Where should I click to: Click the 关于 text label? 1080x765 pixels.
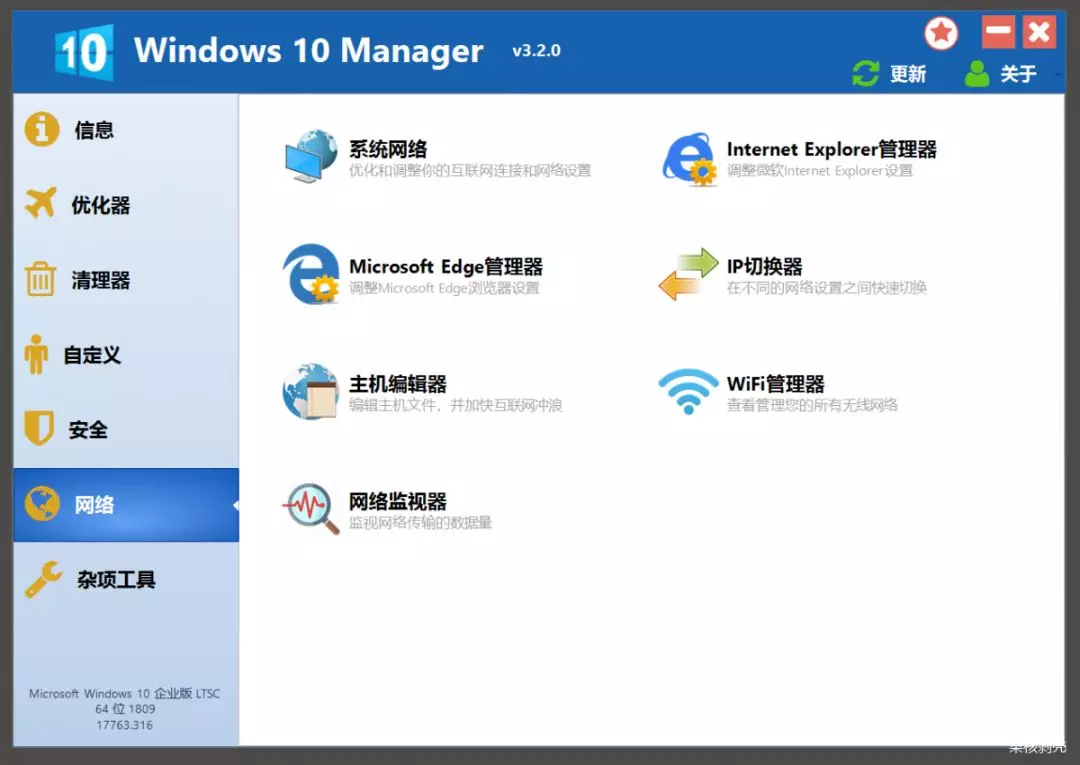click(x=1019, y=74)
